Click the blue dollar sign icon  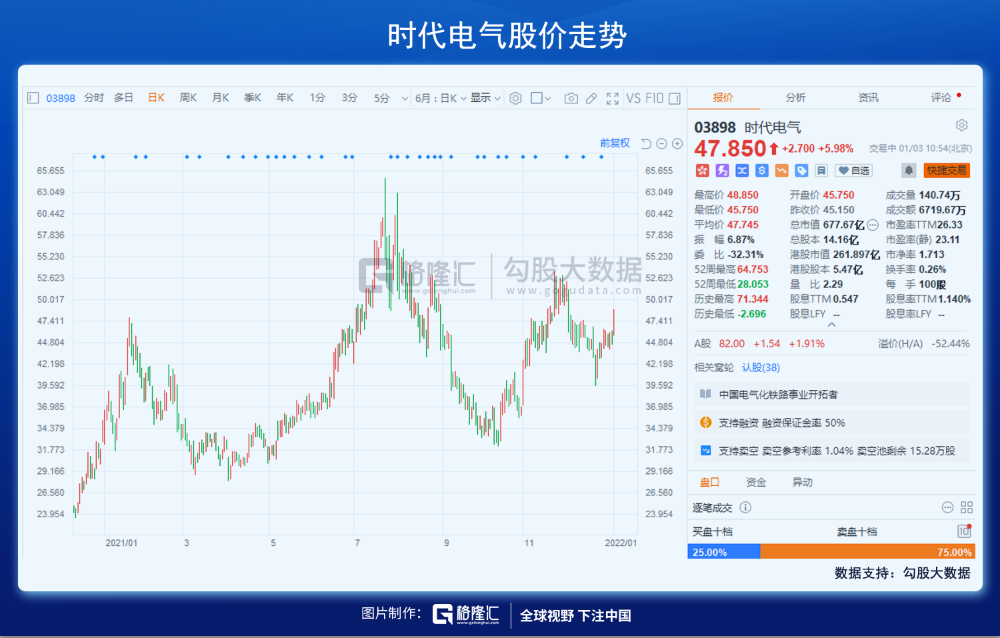tap(761, 170)
